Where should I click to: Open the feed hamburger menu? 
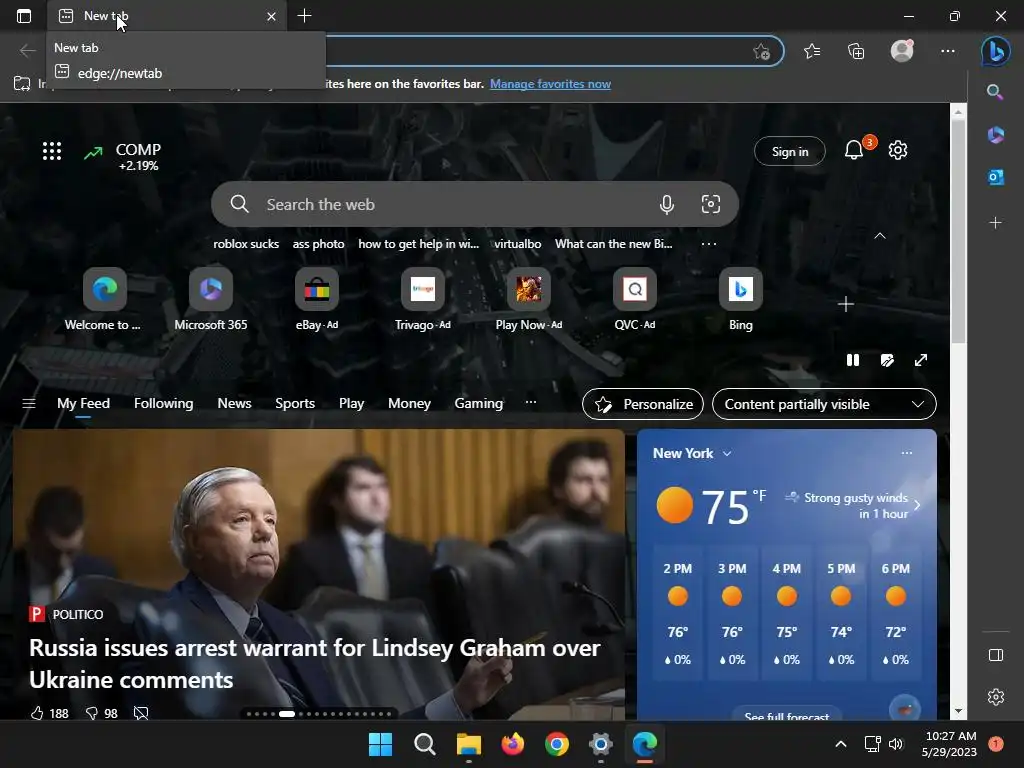pyautogui.click(x=29, y=404)
